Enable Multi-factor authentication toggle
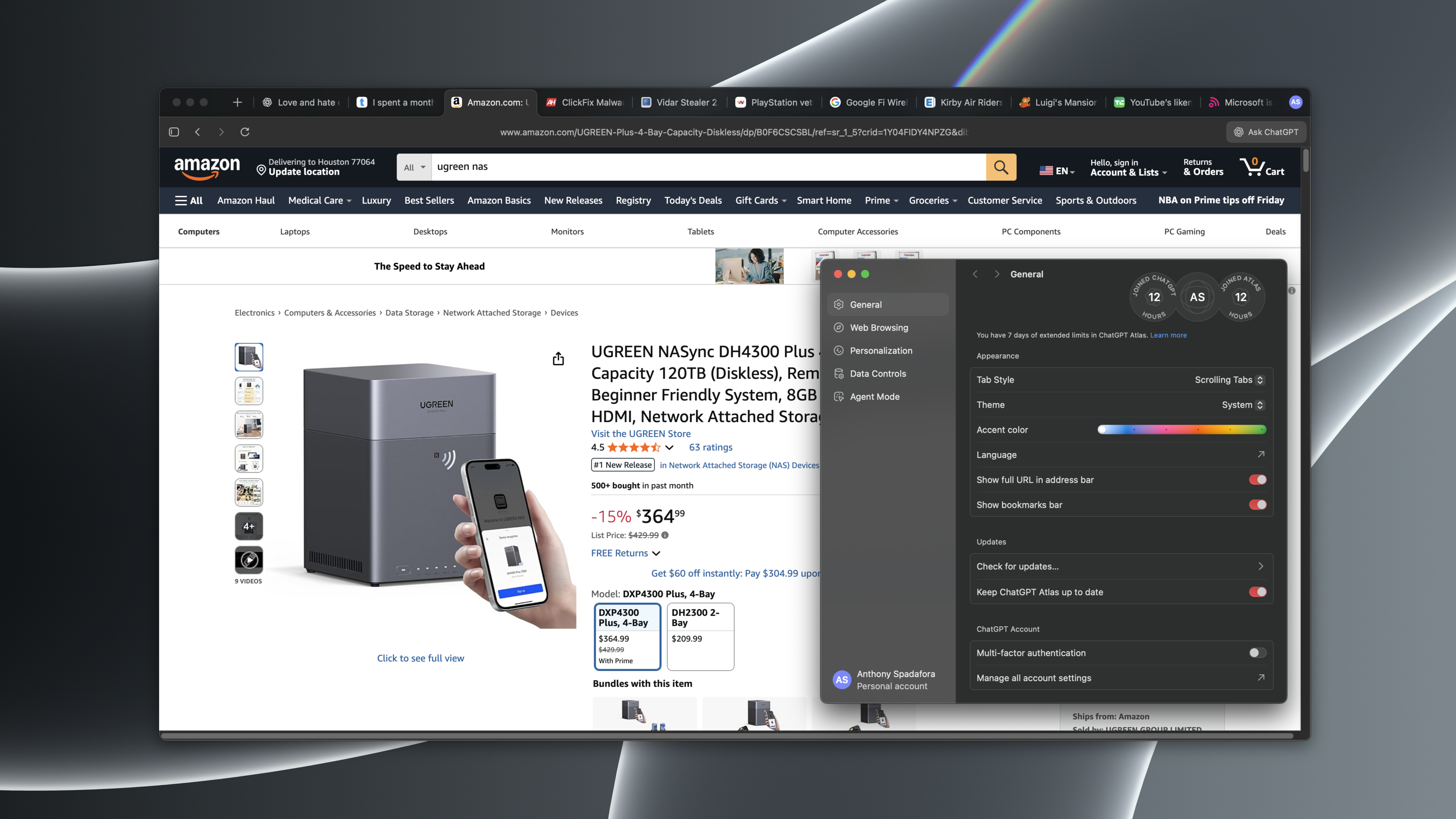 point(1257,653)
